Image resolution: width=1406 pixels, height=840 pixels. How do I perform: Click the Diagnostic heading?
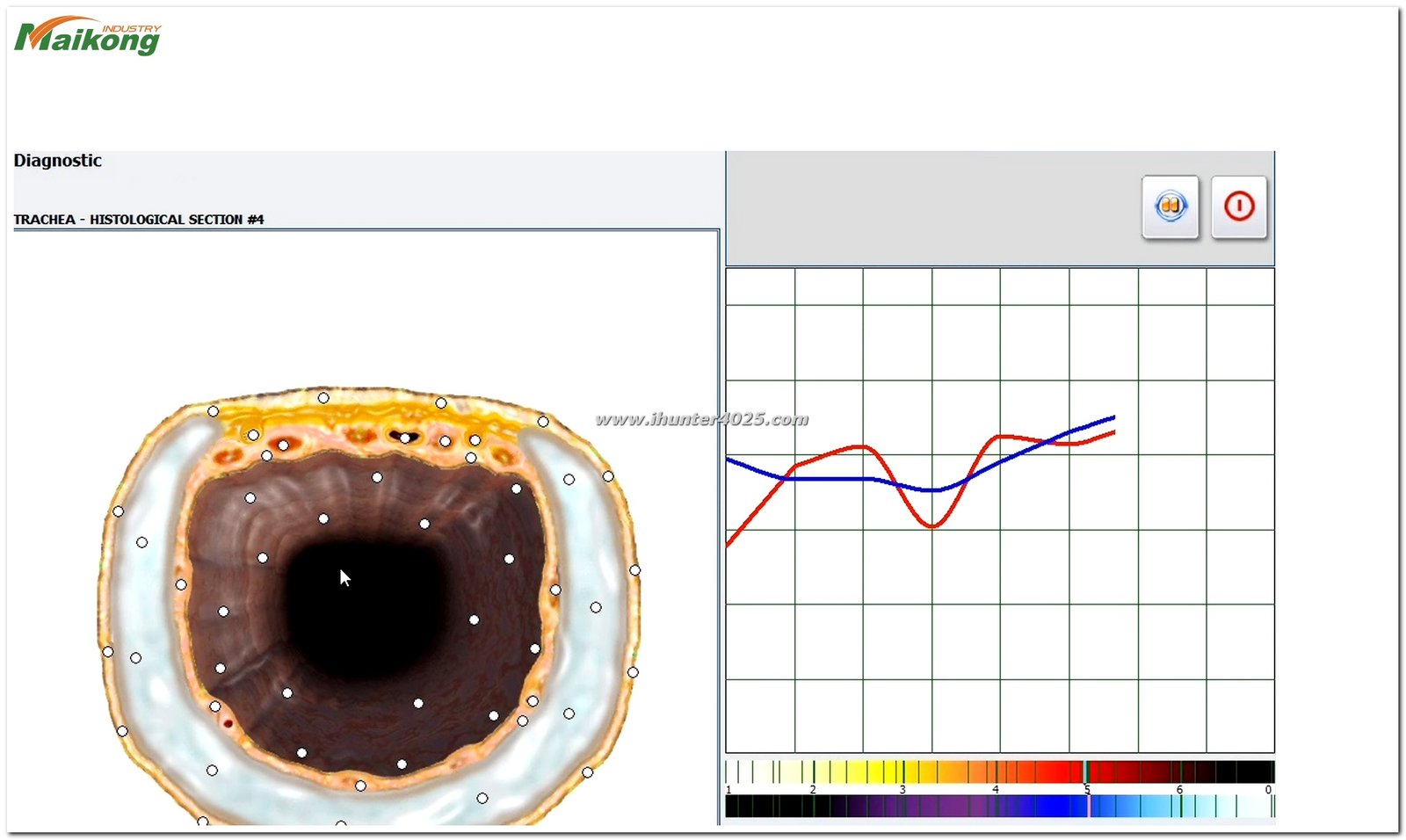point(58,161)
